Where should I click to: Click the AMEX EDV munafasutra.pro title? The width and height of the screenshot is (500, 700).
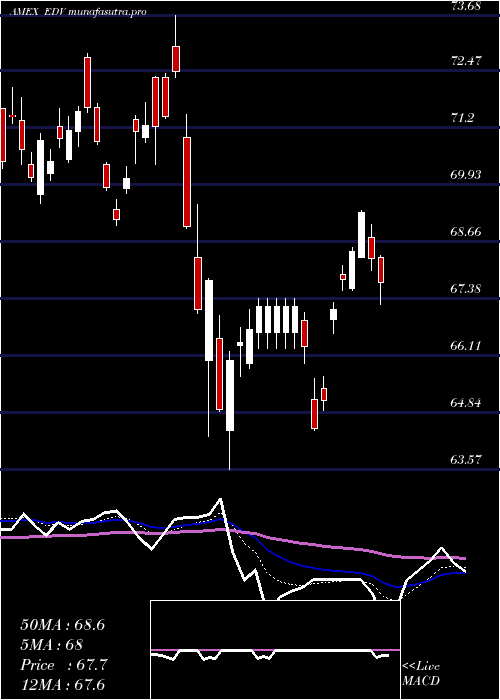point(78,12)
